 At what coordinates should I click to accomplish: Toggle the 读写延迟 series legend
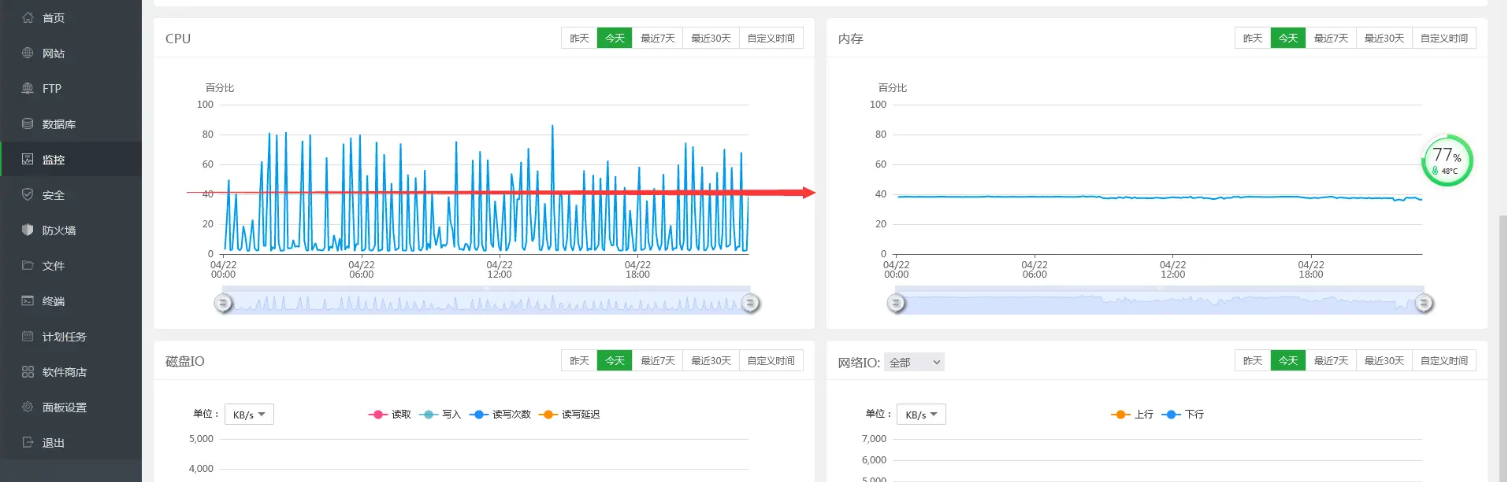coord(569,414)
